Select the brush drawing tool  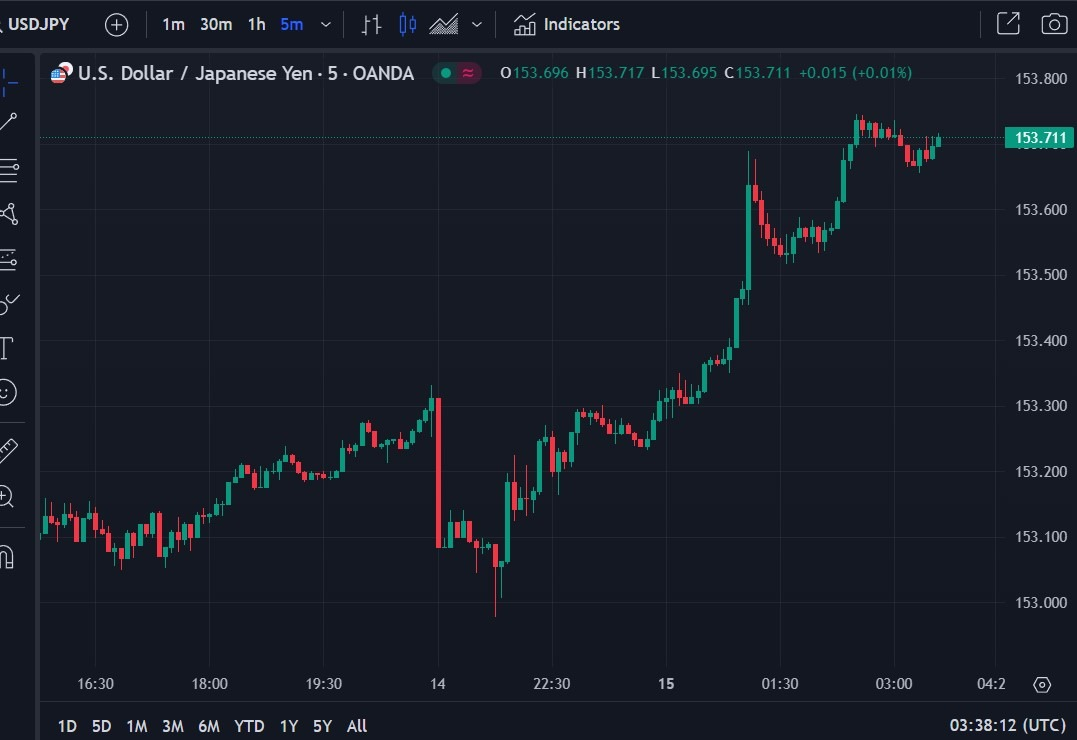point(9,303)
